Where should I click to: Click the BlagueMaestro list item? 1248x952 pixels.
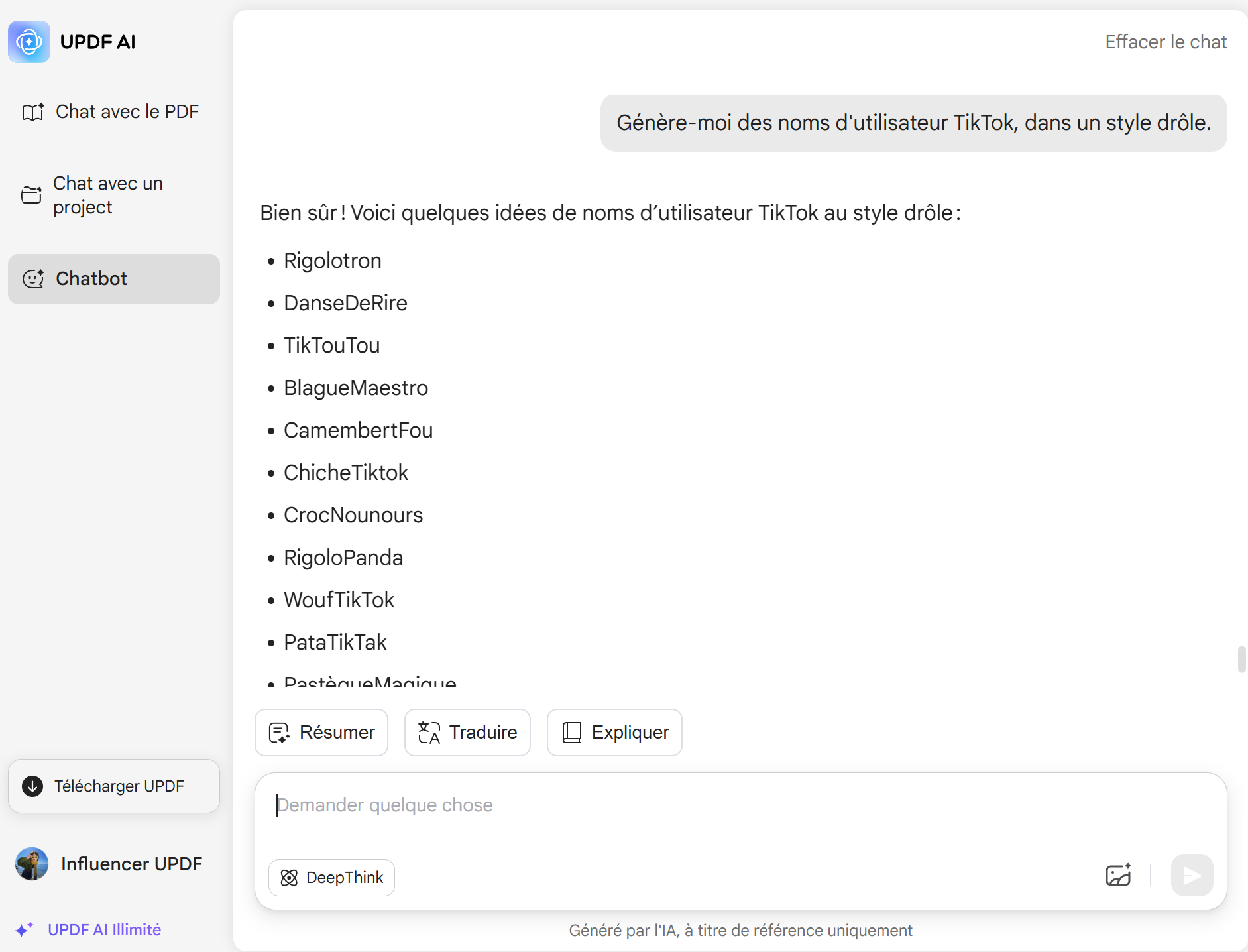point(356,388)
